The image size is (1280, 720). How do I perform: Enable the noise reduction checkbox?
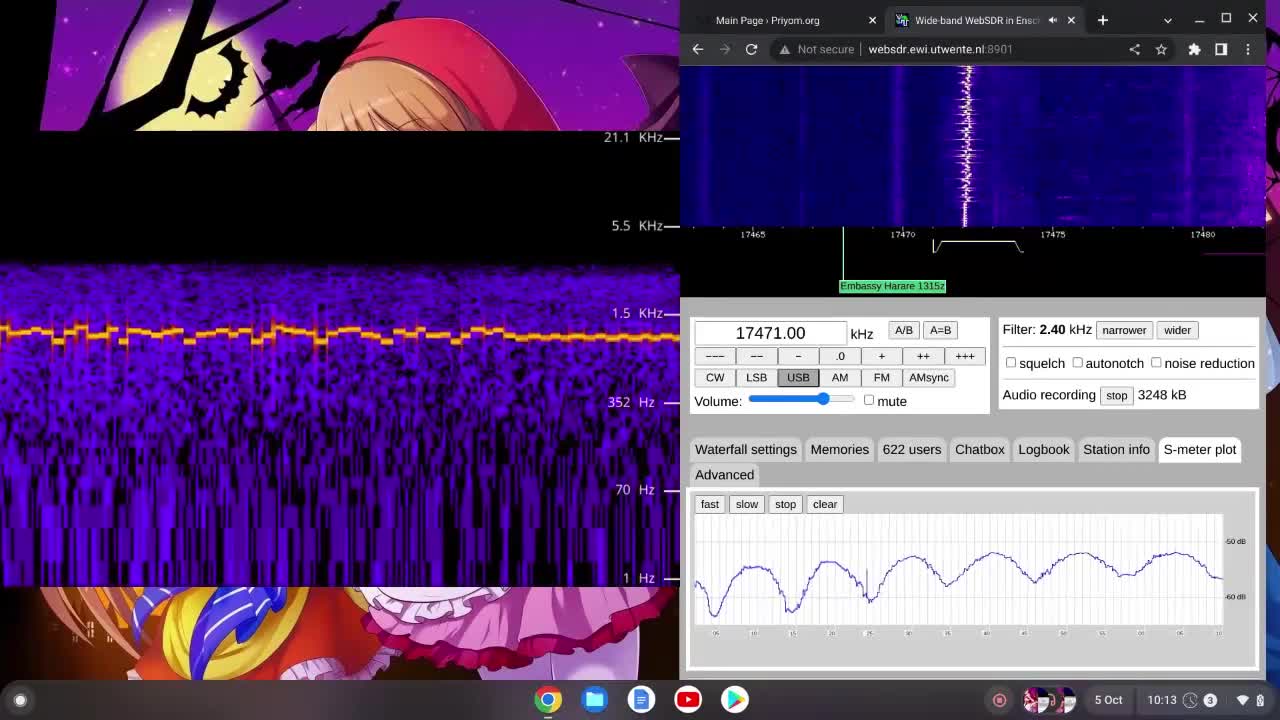[x=1156, y=362]
